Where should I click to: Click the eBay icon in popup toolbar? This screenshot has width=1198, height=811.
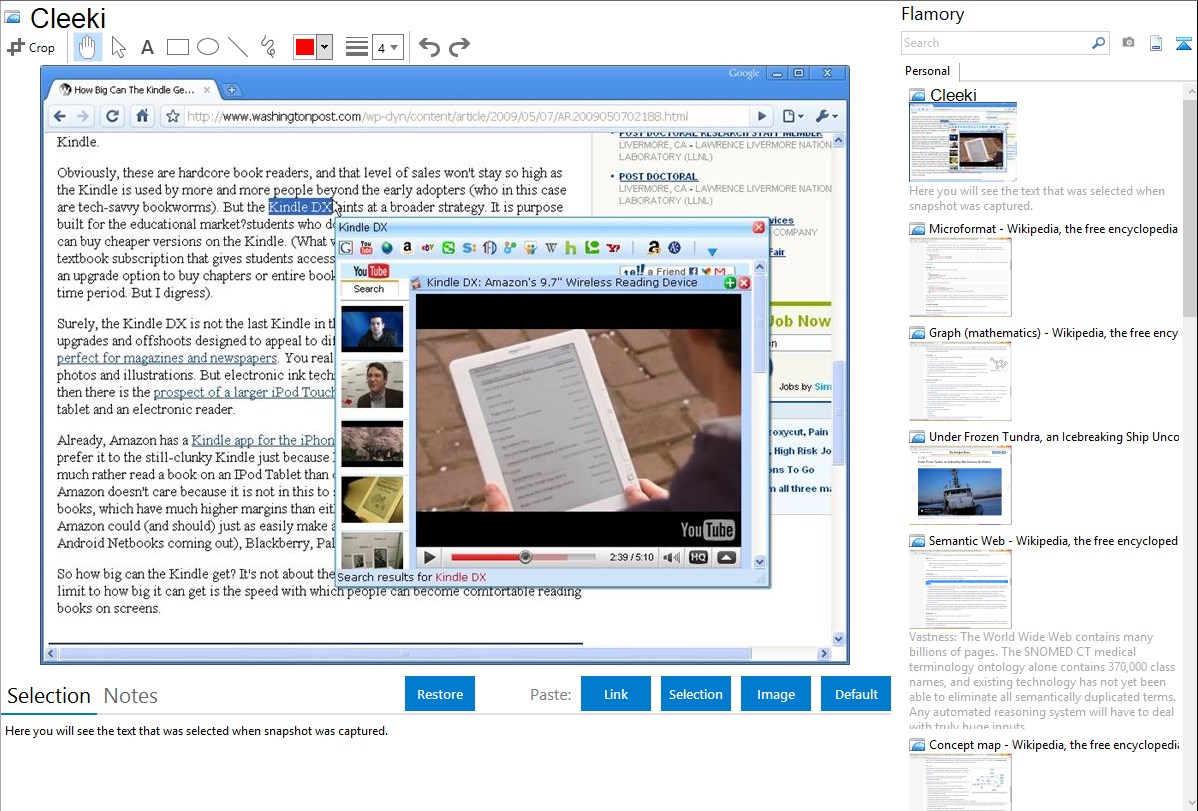pos(428,248)
